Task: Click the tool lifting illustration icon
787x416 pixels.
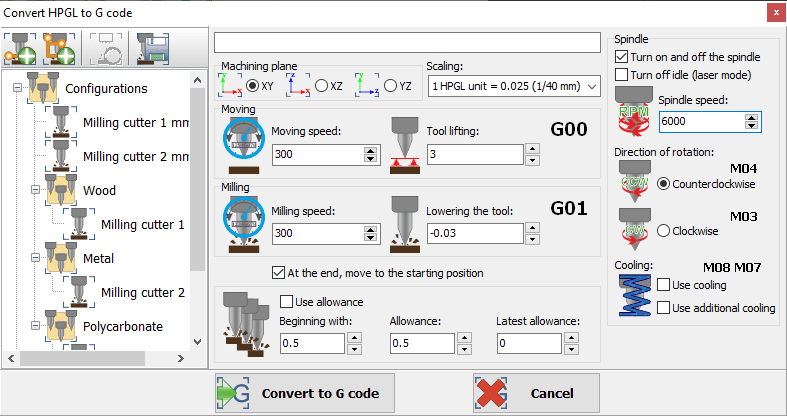Action: coord(405,145)
